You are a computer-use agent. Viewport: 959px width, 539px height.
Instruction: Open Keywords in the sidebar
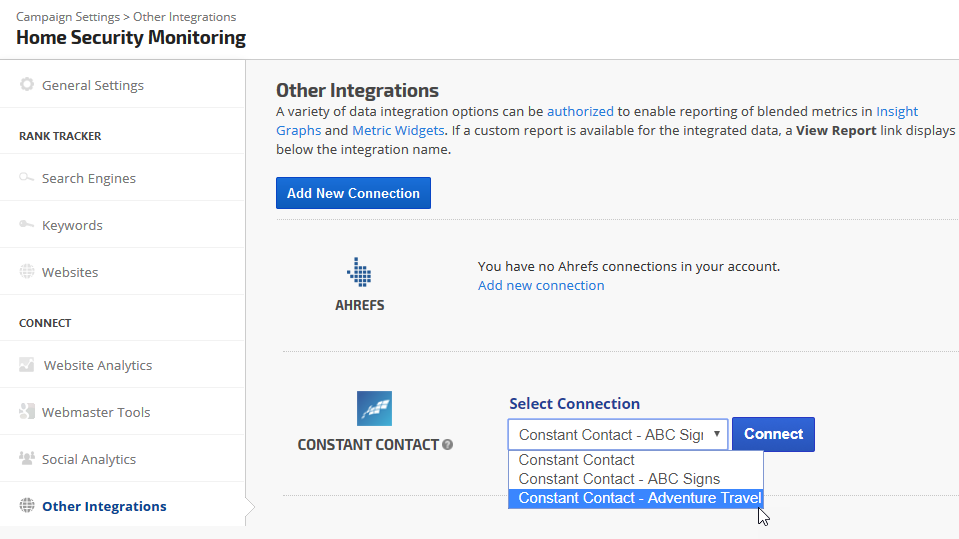coord(72,225)
